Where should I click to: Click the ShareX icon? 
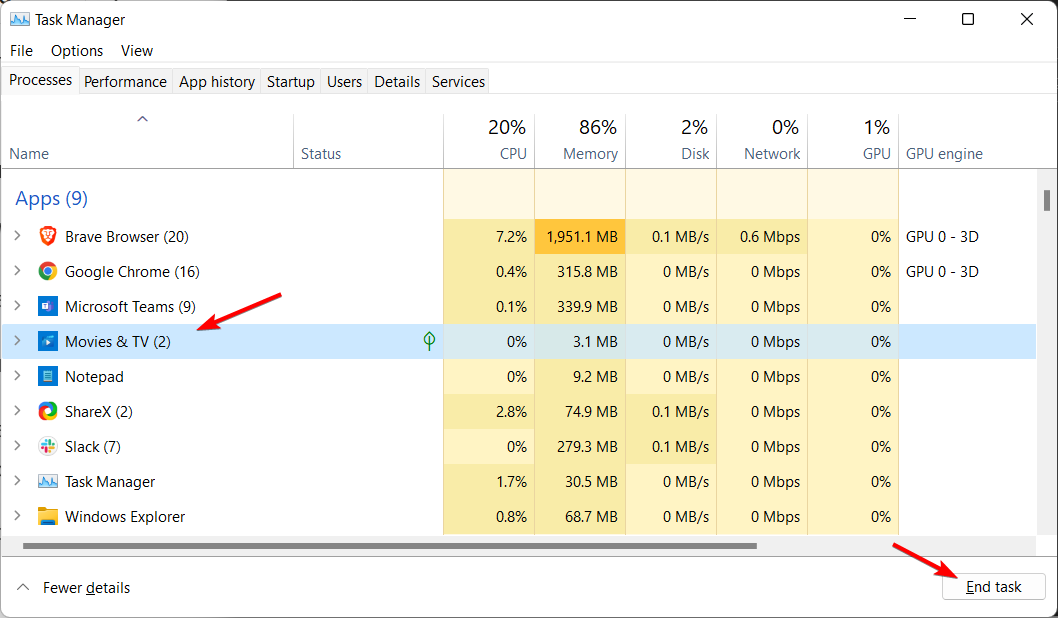(47, 412)
